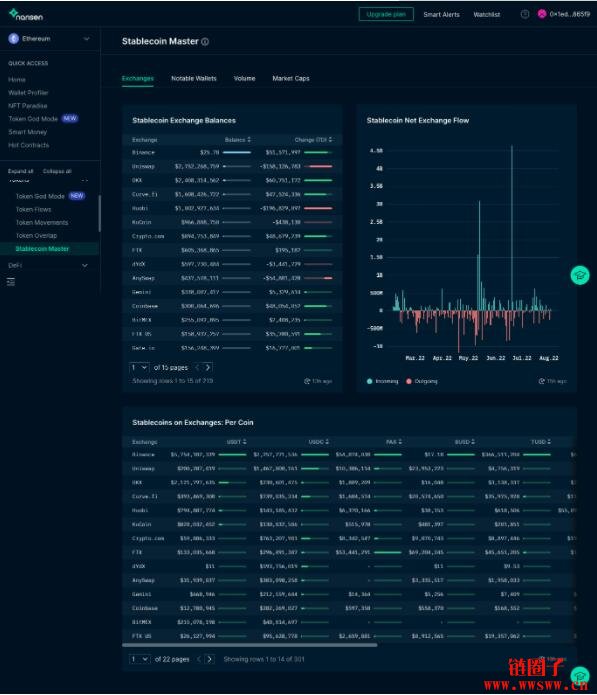Screen dimensions: 597x695
Task: Select Token Overlap in the sidebar
Action: point(36,235)
